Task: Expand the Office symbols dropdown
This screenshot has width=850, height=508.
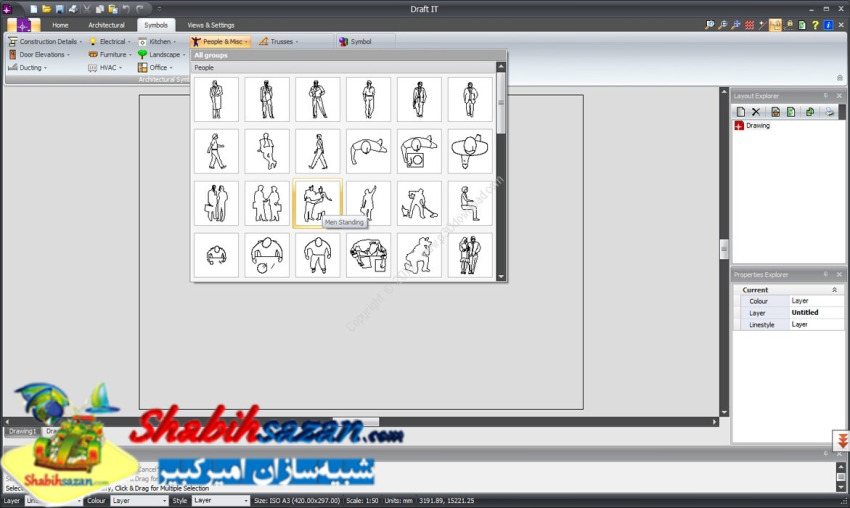Action: 155,68
